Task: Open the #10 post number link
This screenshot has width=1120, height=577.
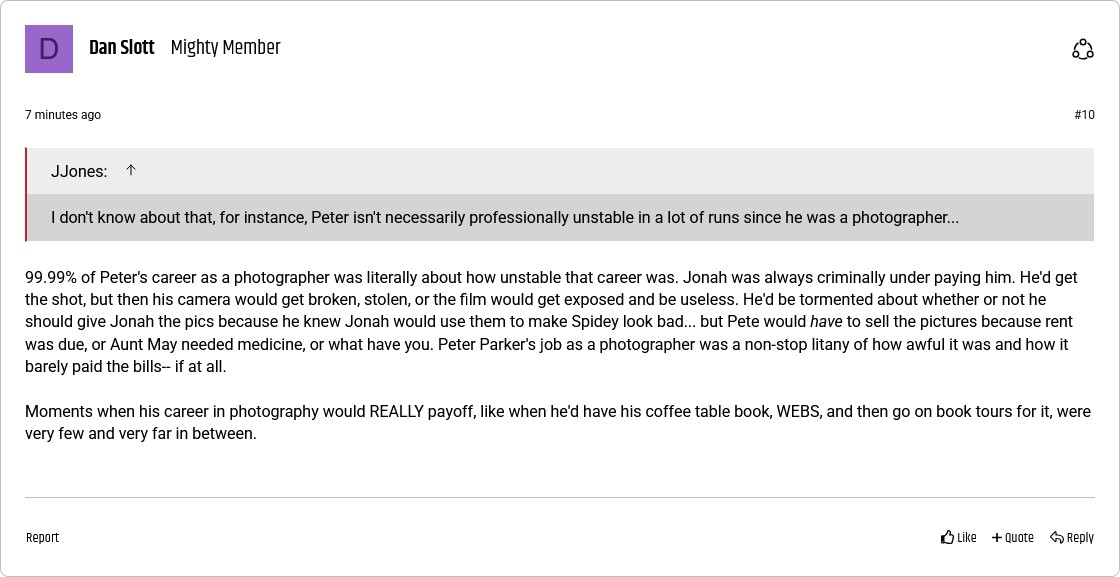Action: click(1084, 115)
